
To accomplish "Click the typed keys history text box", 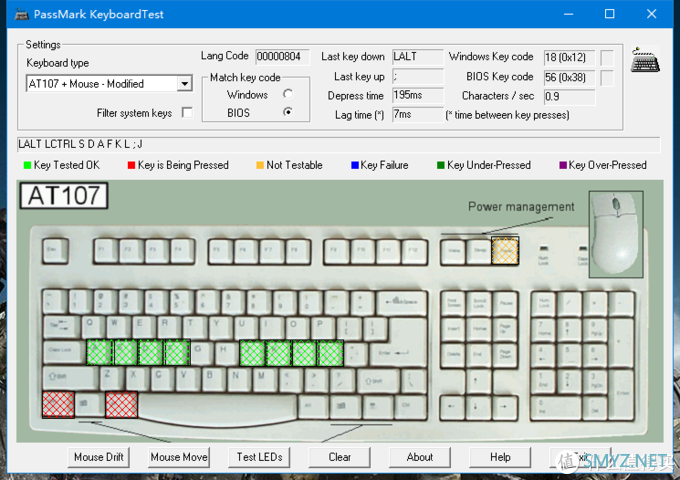I will [x=339, y=144].
